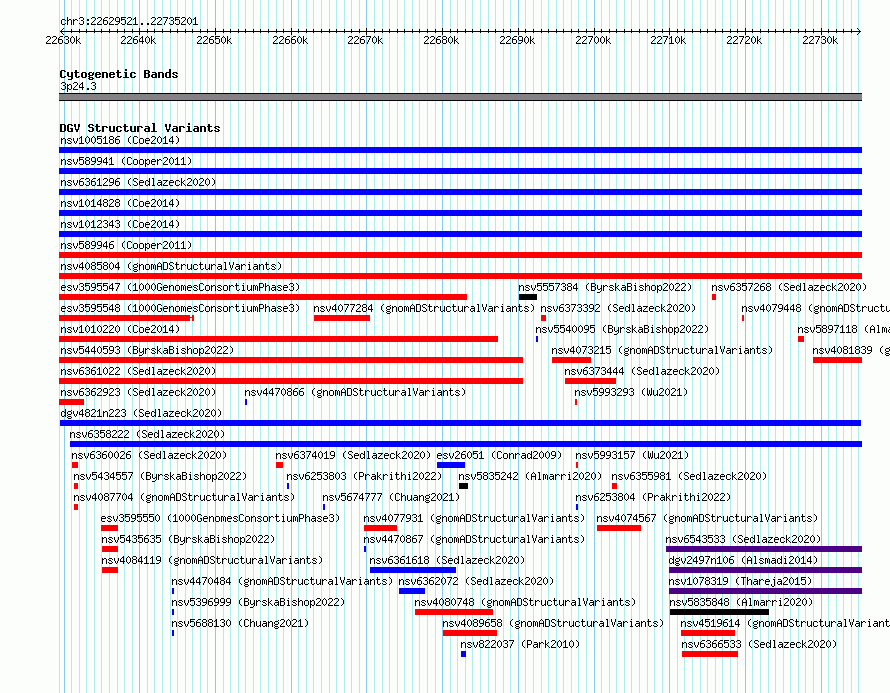
Task: Click nsv6361618 (Sedlazeck2020) blue bar
Action: (x=413, y=570)
